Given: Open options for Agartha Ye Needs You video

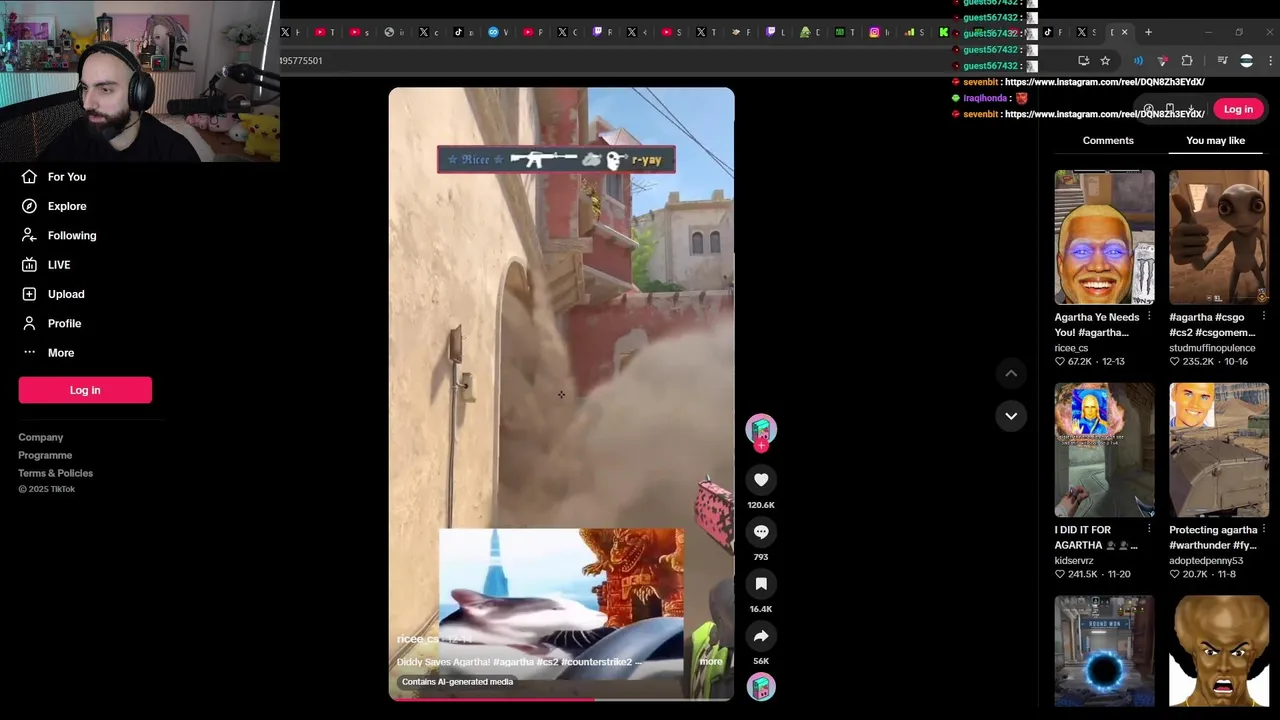Looking at the screenshot, I should (1149, 317).
